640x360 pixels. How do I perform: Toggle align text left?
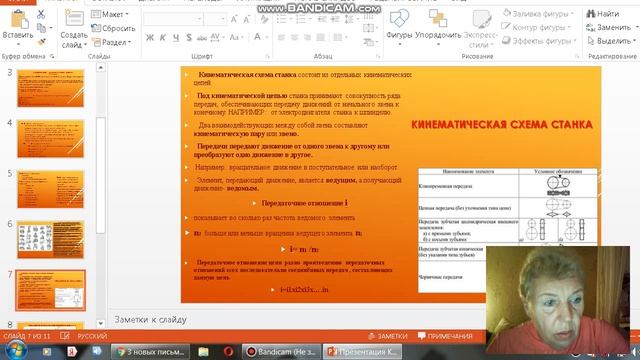281,38
